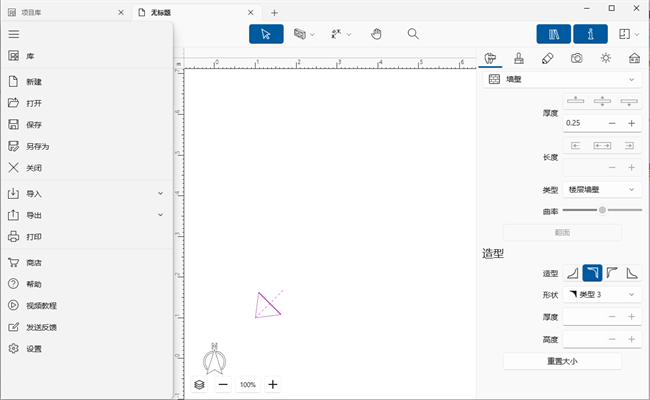Click the 打开 menu entry

click(x=87, y=103)
